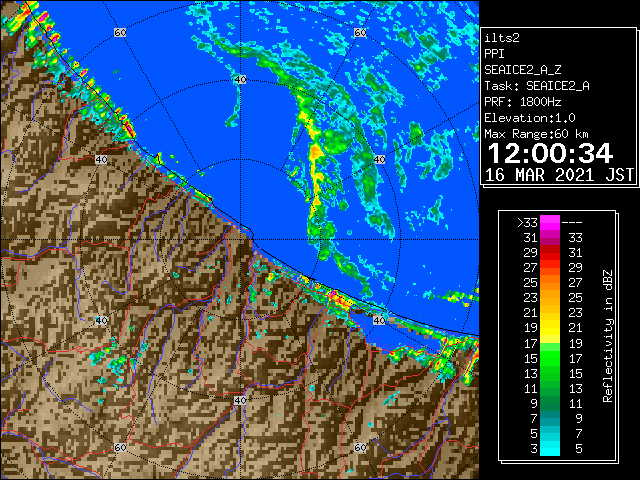Click the '60' range label in southeast land area
The width and height of the screenshot is (640, 480).
360,448
